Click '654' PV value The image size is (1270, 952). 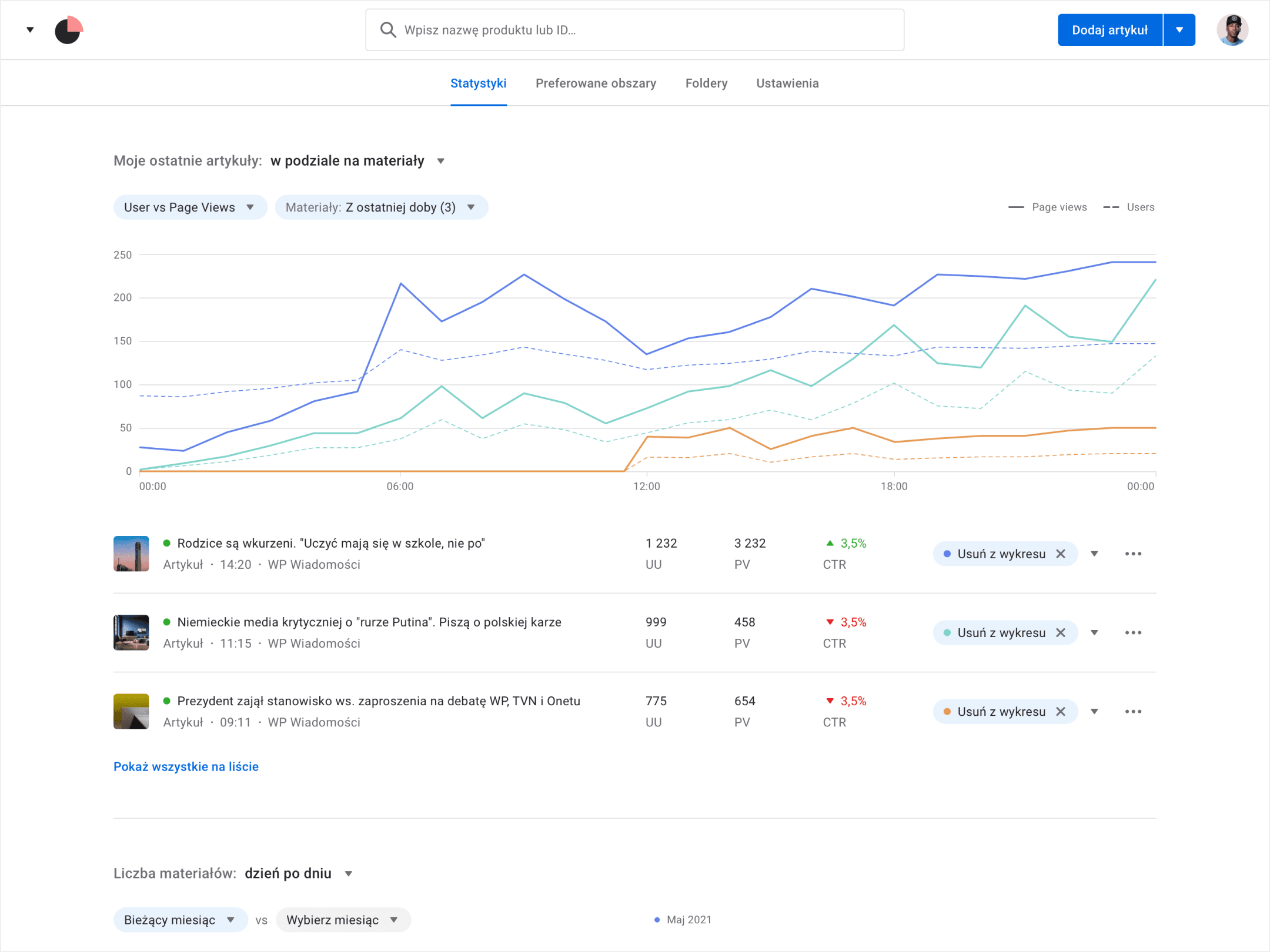(745, 701)
